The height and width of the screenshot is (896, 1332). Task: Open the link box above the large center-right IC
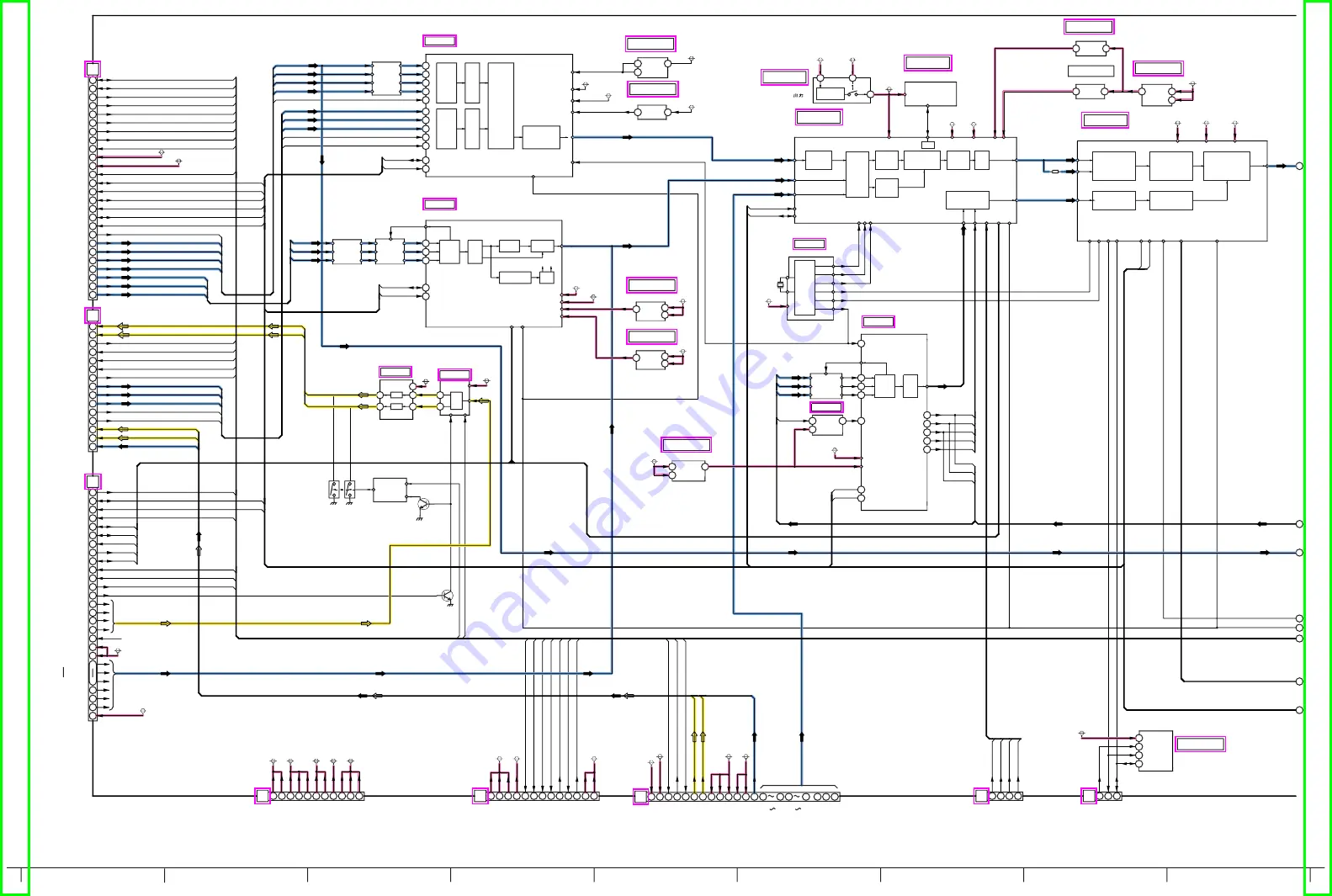click(x=819, y=117)
